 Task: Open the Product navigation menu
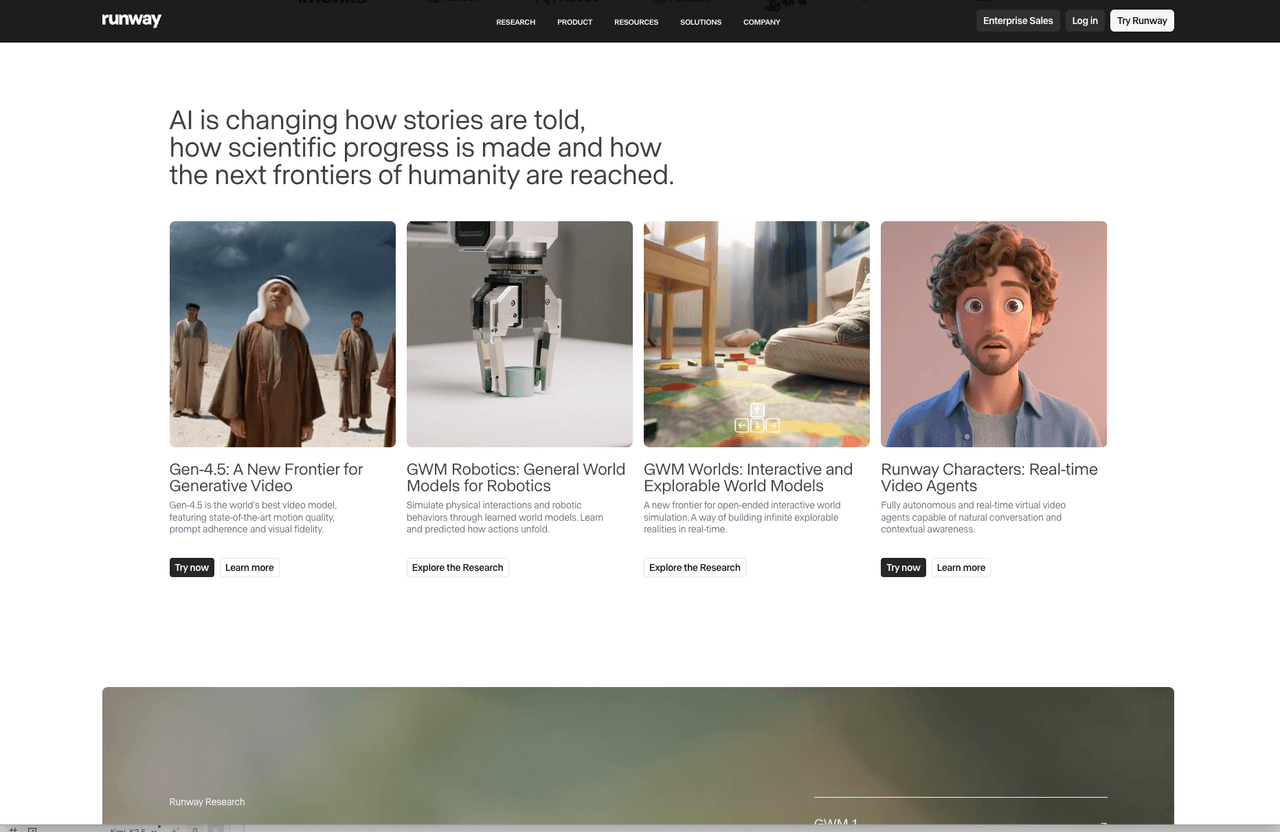coord(574,22)
